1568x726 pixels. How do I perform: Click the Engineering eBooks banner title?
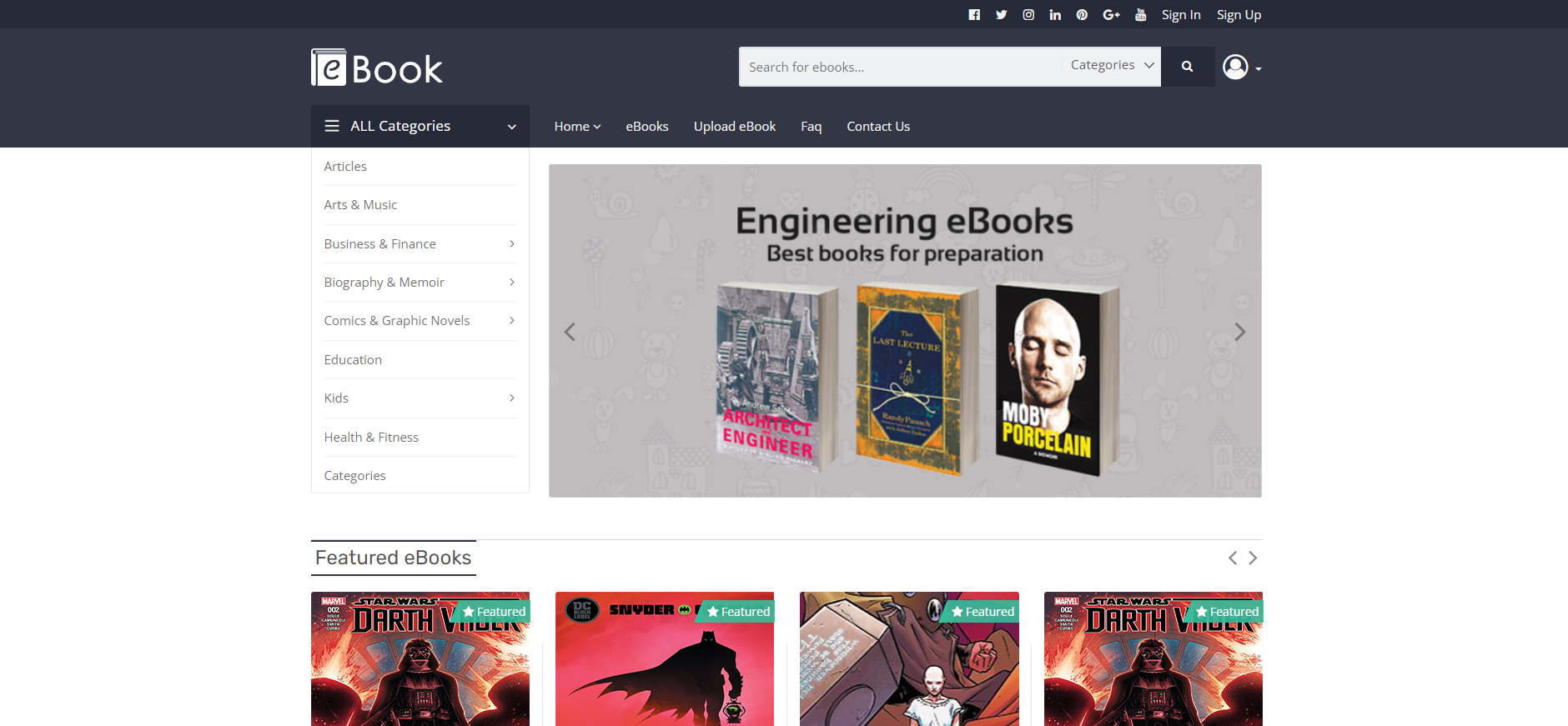(905, 222)
